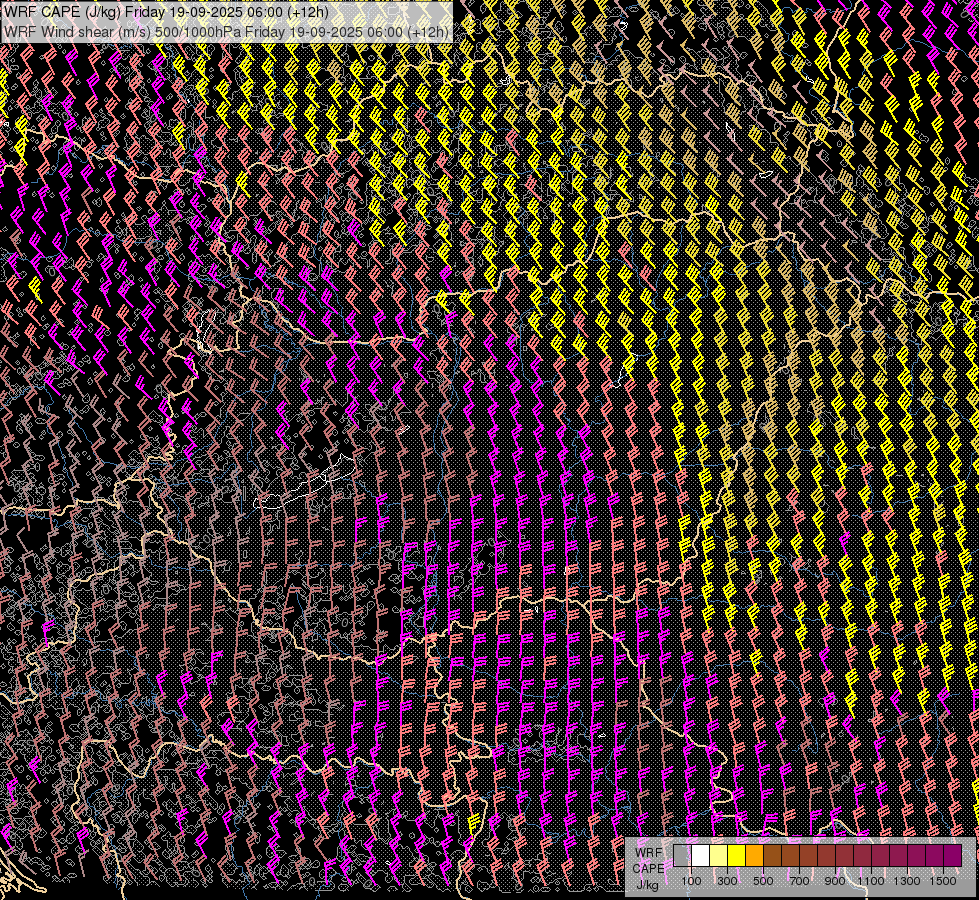This screenshot has height=900, width=979.
Task: Click the WRF text inside the legend box
Action: point(648,852)
